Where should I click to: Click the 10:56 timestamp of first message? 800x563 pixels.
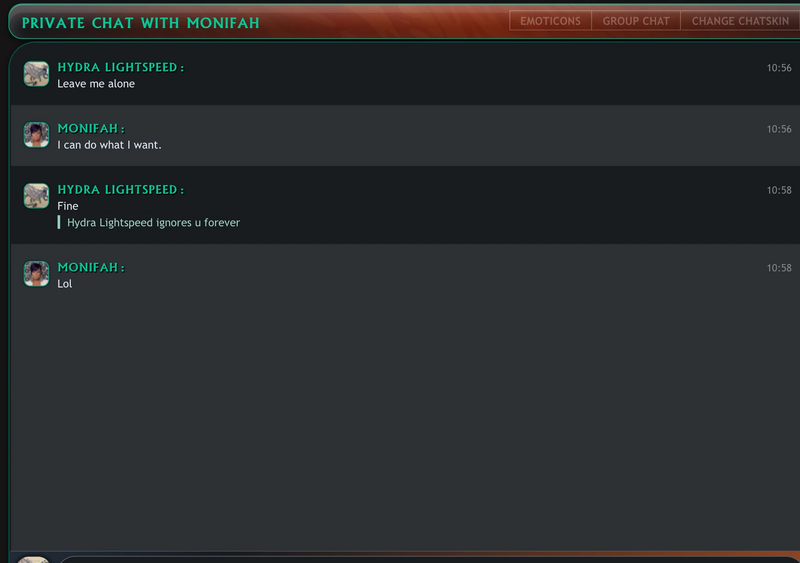click(779, 68)
